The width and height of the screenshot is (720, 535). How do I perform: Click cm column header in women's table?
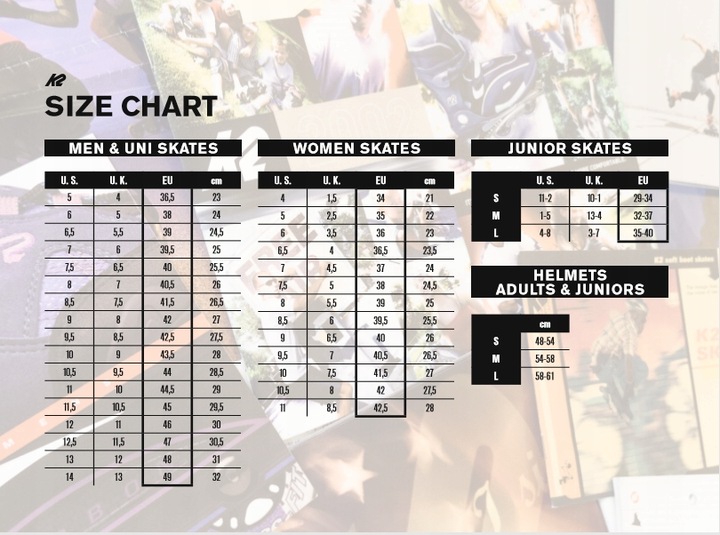pyautogui.click(x=429, y=180)
